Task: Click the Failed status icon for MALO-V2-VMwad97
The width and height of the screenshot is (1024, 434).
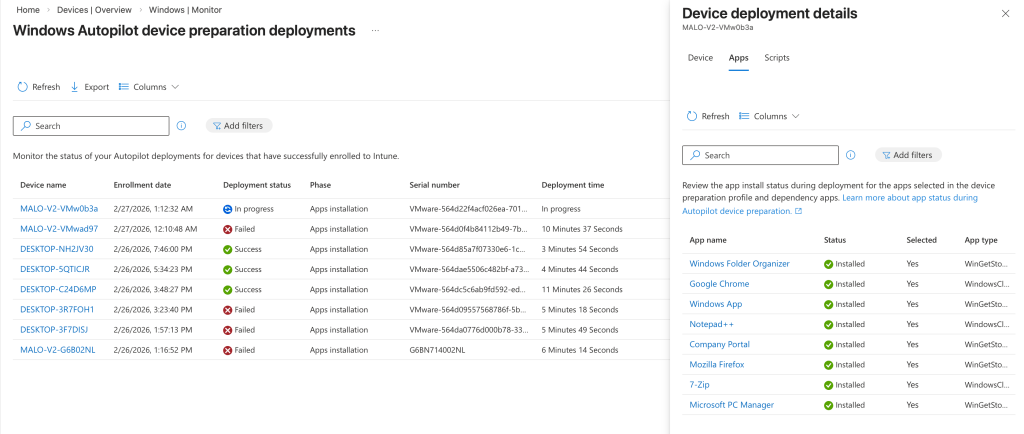Action: [228, 228]
